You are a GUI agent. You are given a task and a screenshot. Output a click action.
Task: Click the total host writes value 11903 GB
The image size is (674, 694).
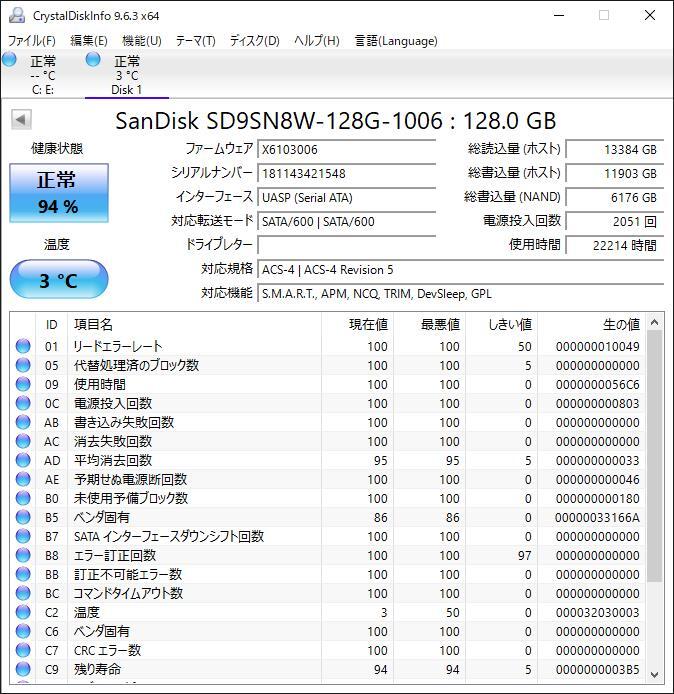(615, 174)
